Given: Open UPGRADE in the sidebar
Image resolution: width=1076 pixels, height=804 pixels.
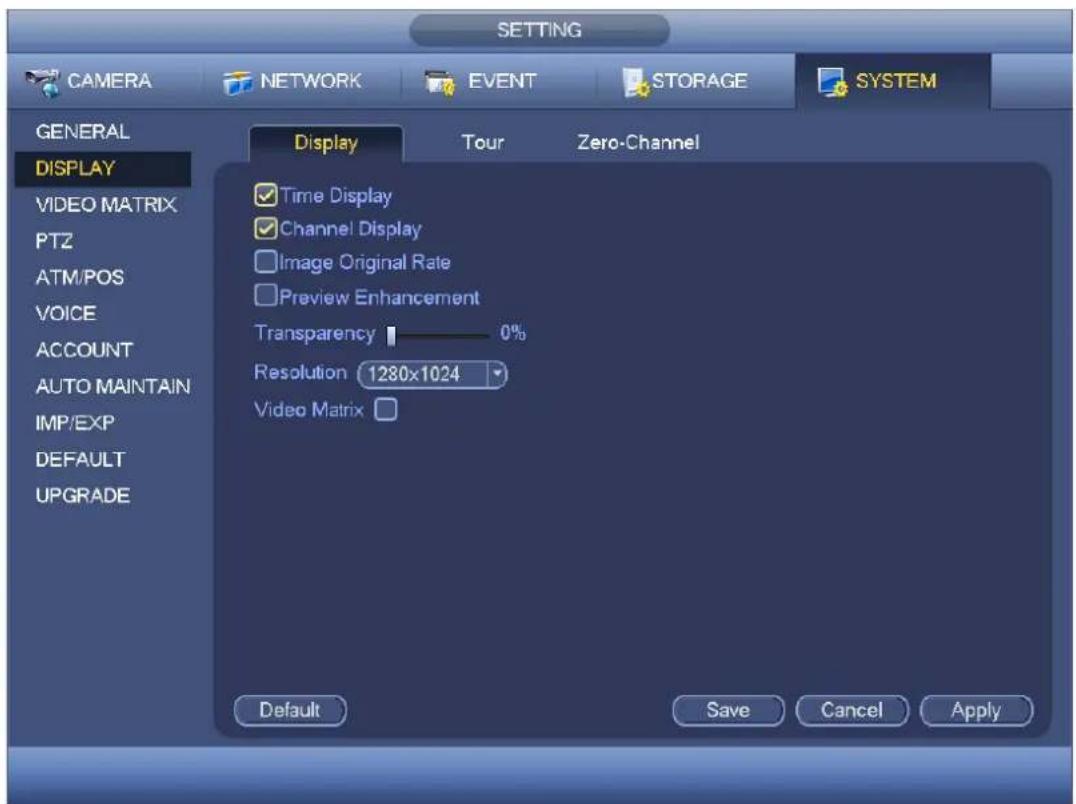Looking at the screenshot, I should [x=82, y=495].
